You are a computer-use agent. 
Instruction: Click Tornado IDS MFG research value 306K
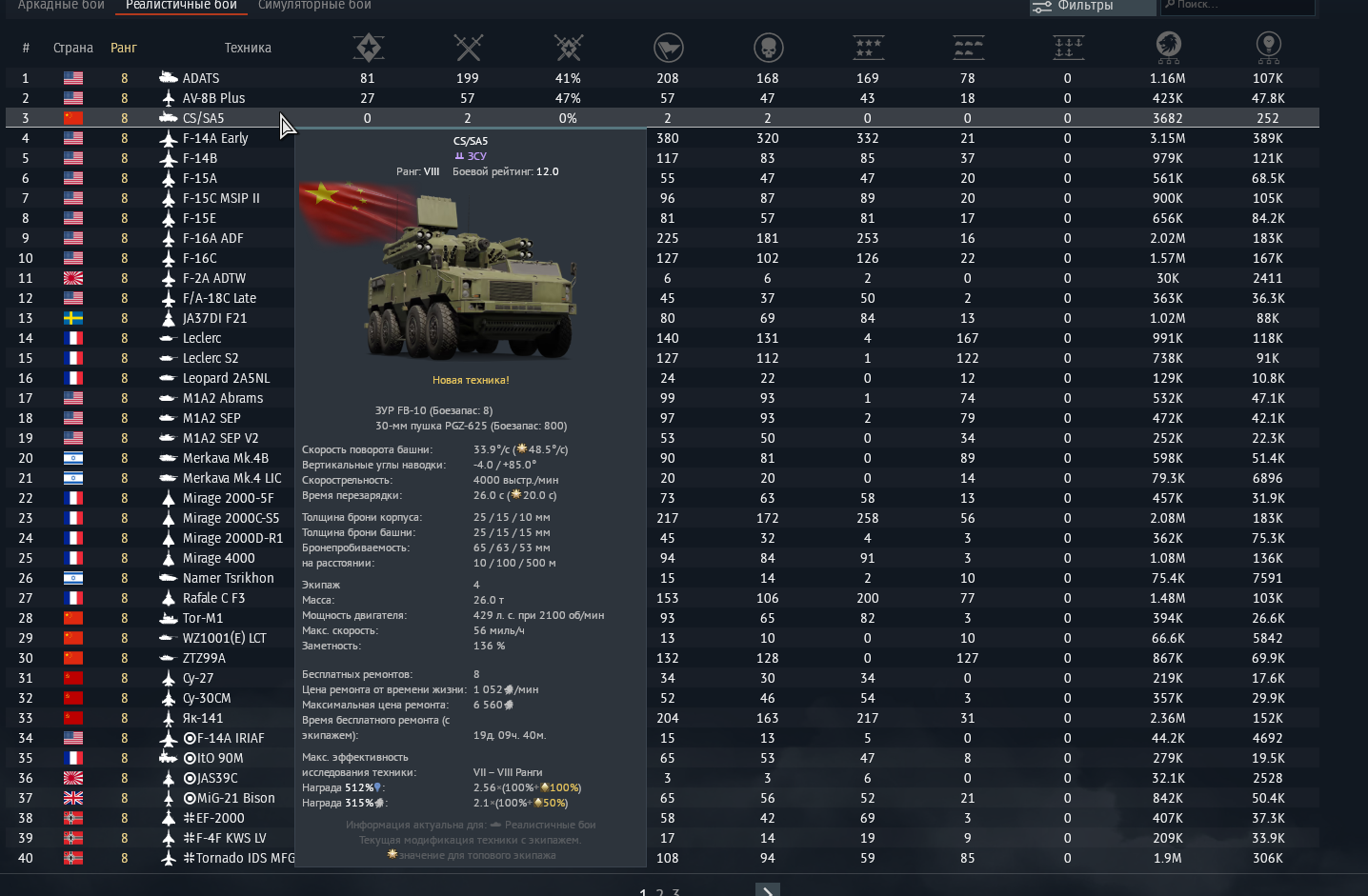click(x=1268, y=858)
